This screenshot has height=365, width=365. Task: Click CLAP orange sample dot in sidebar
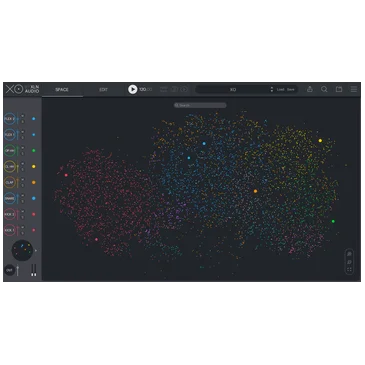[33, 182]
